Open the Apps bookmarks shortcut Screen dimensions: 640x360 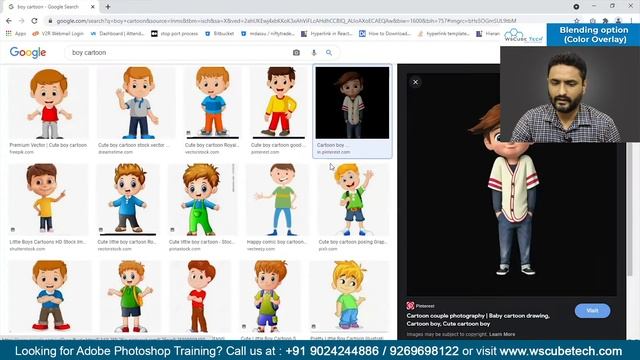[x=16, y=34]
